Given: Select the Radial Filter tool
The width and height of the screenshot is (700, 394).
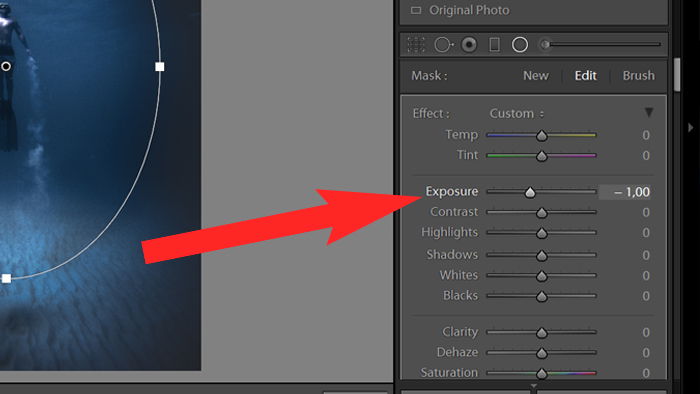Looking at the screenshot, I should (x=520, y=45).
